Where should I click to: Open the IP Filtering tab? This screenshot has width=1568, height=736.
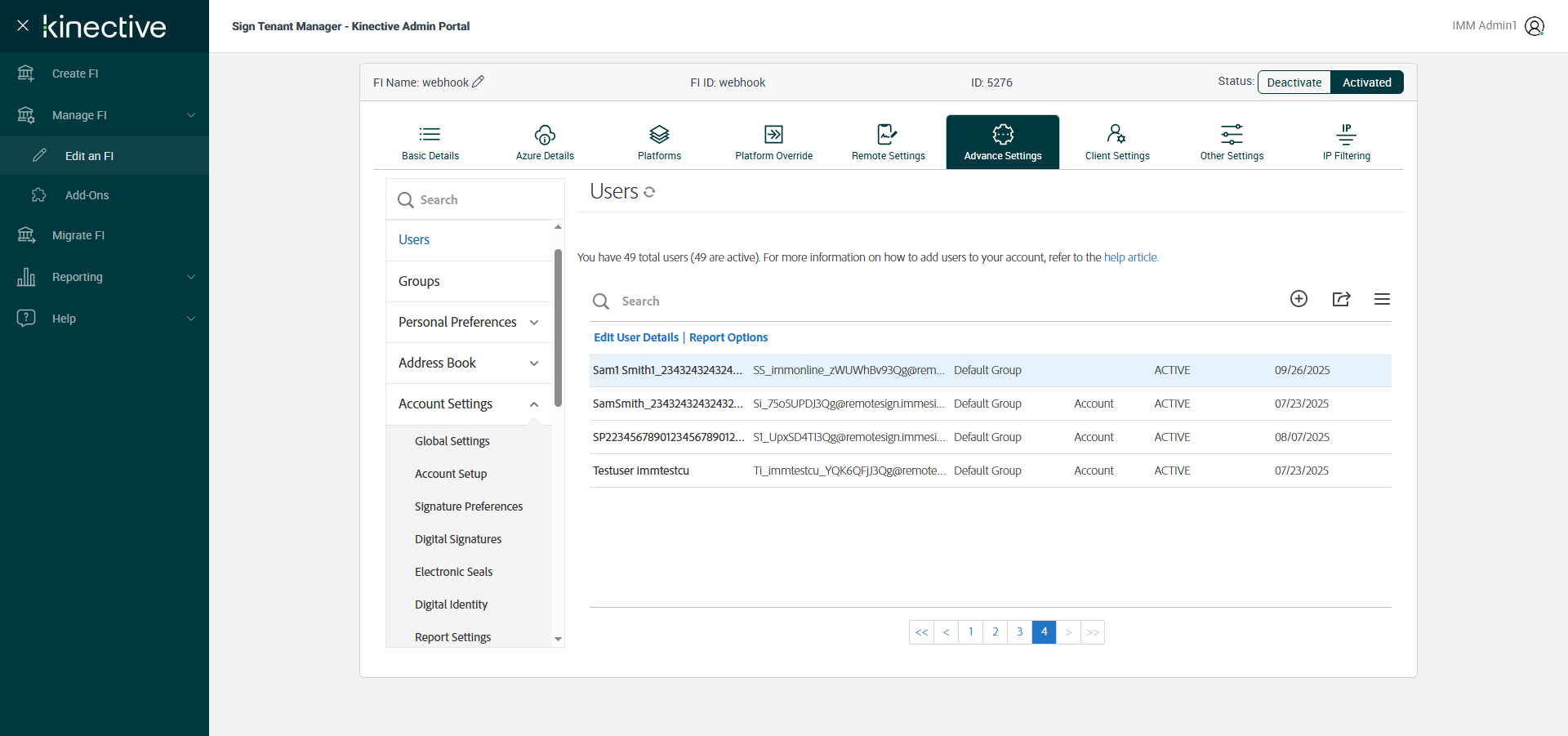[1346, 142]
